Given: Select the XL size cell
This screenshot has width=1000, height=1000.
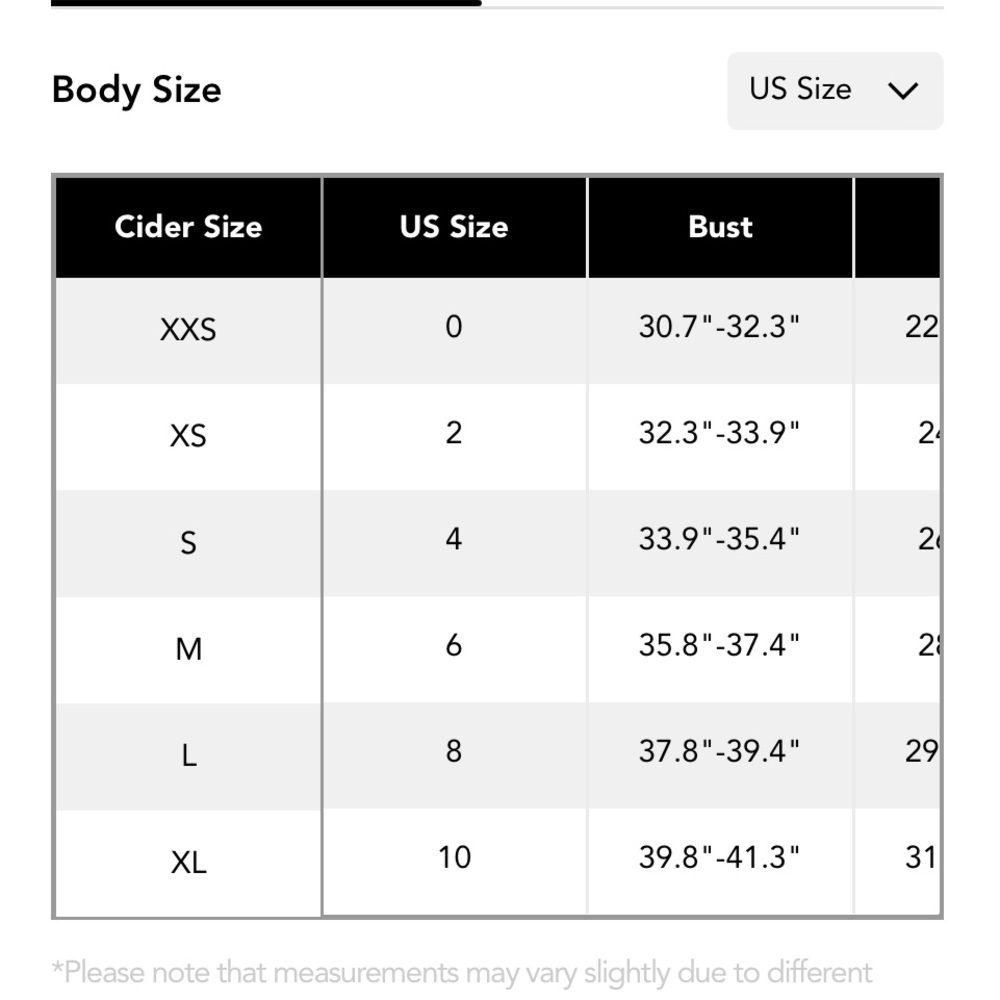Looking at the screenshot, I should click(188, 862).
